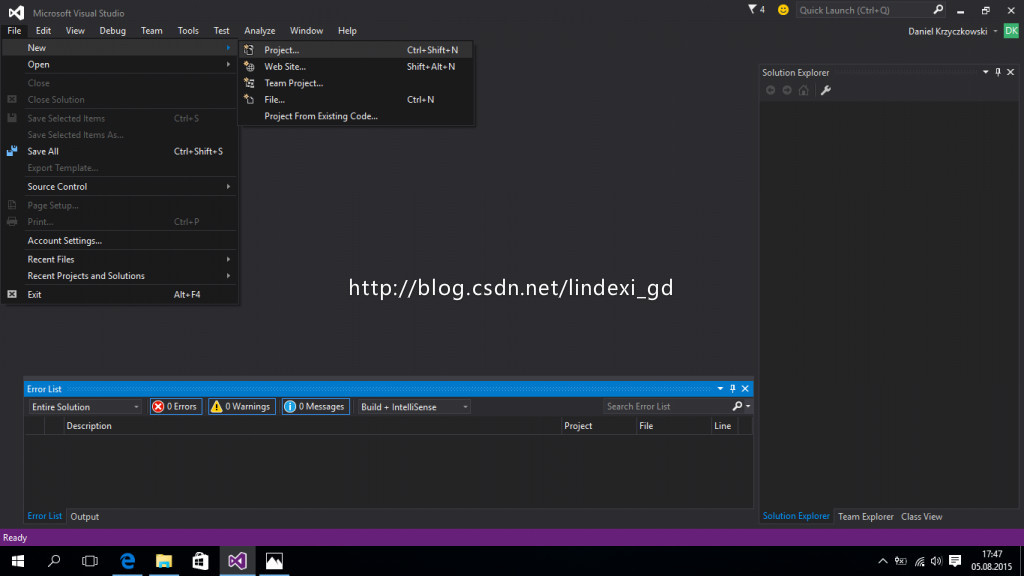Toggle the 0 Messages filter

pos(315,406)
